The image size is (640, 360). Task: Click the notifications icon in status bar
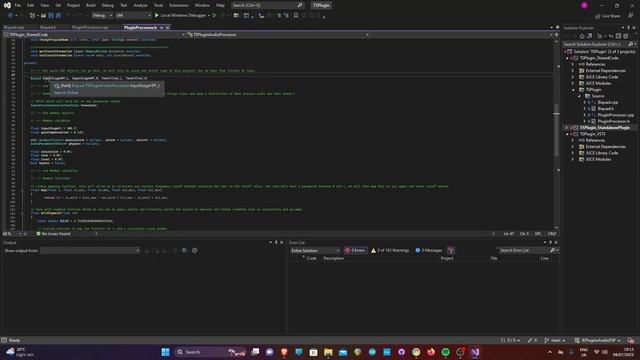click(x=631, y=340)
